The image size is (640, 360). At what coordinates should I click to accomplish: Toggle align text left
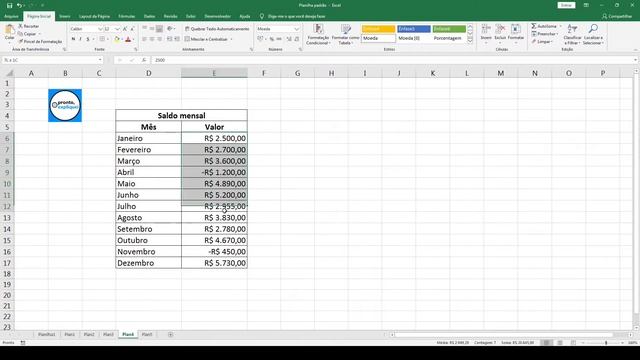point(144,39)
